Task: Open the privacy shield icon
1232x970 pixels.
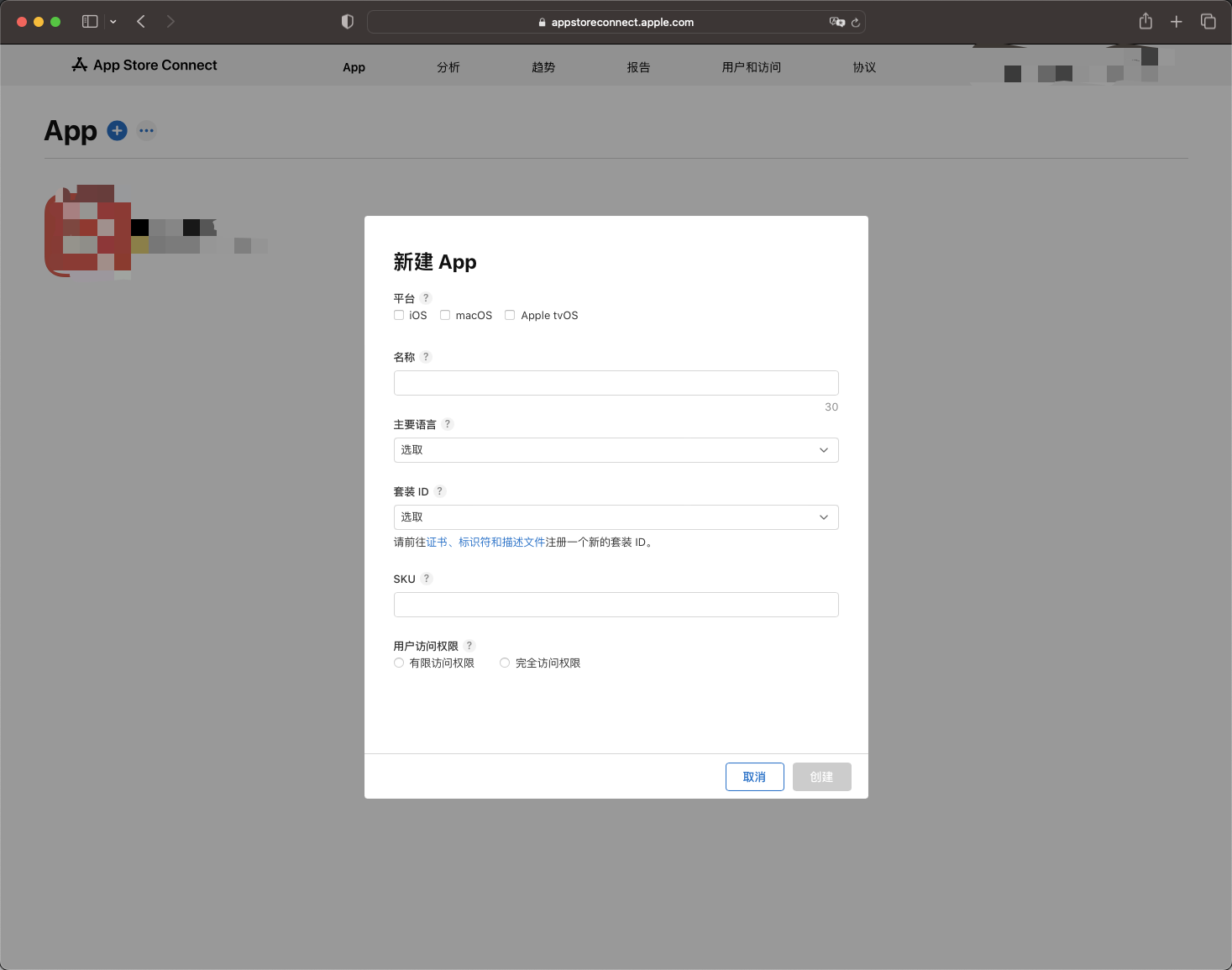Action: click(x=348, y=22)
